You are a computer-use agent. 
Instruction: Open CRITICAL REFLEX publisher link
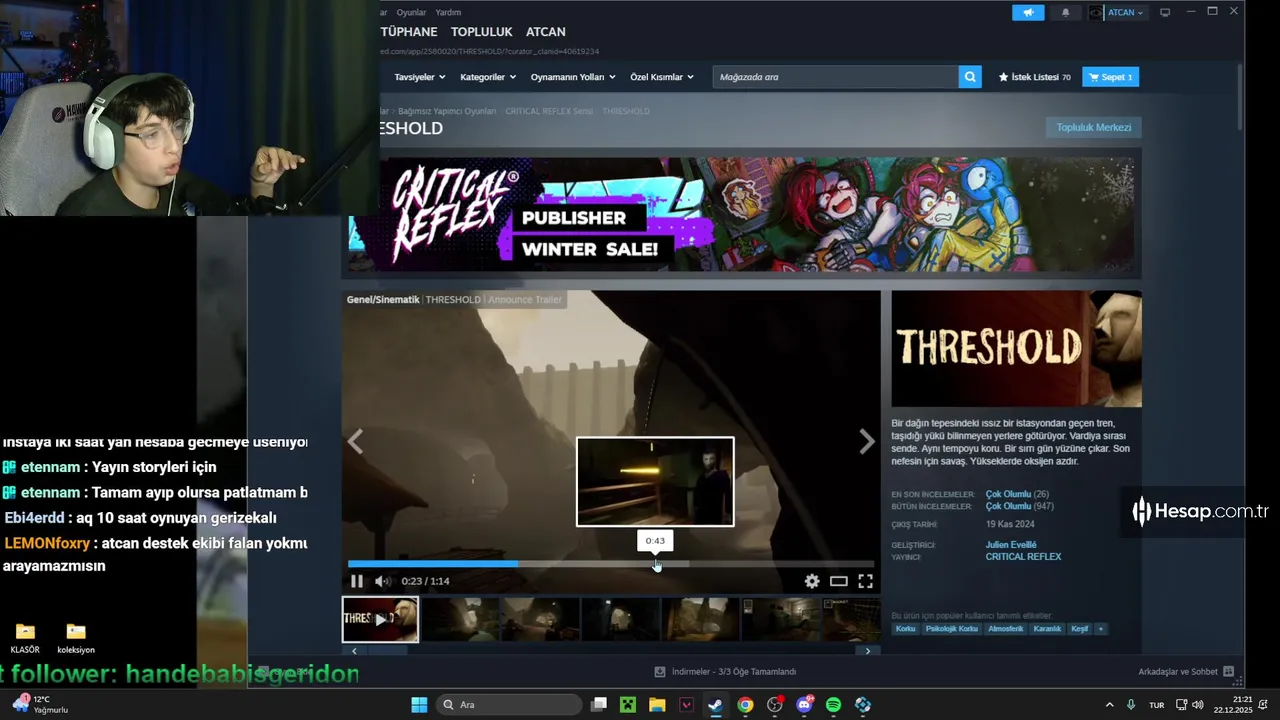(x=1023, y=557)
